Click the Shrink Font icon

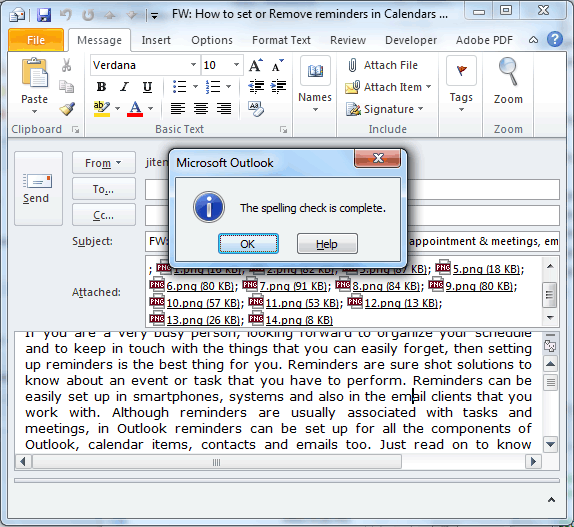pyautogui.click(x=277, y=66)
